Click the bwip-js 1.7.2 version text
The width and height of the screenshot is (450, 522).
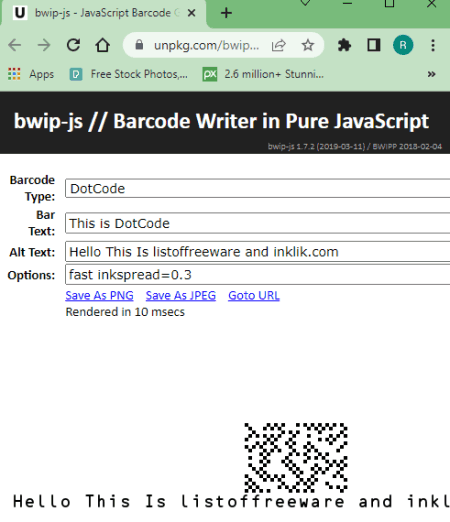pyautogui.click(x=355, y=146)
